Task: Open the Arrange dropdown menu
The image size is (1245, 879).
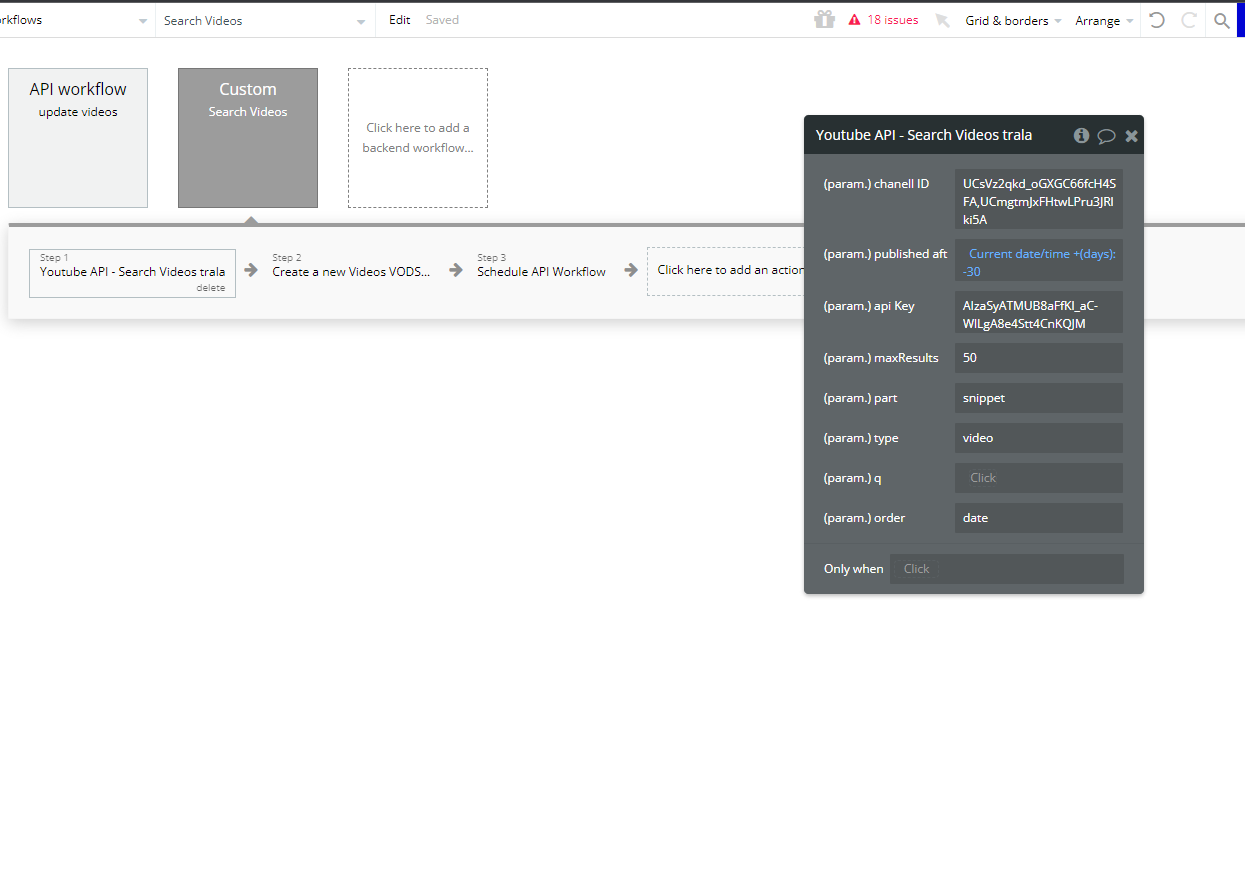Action: pyautogui.click(x=1104, y=21)
